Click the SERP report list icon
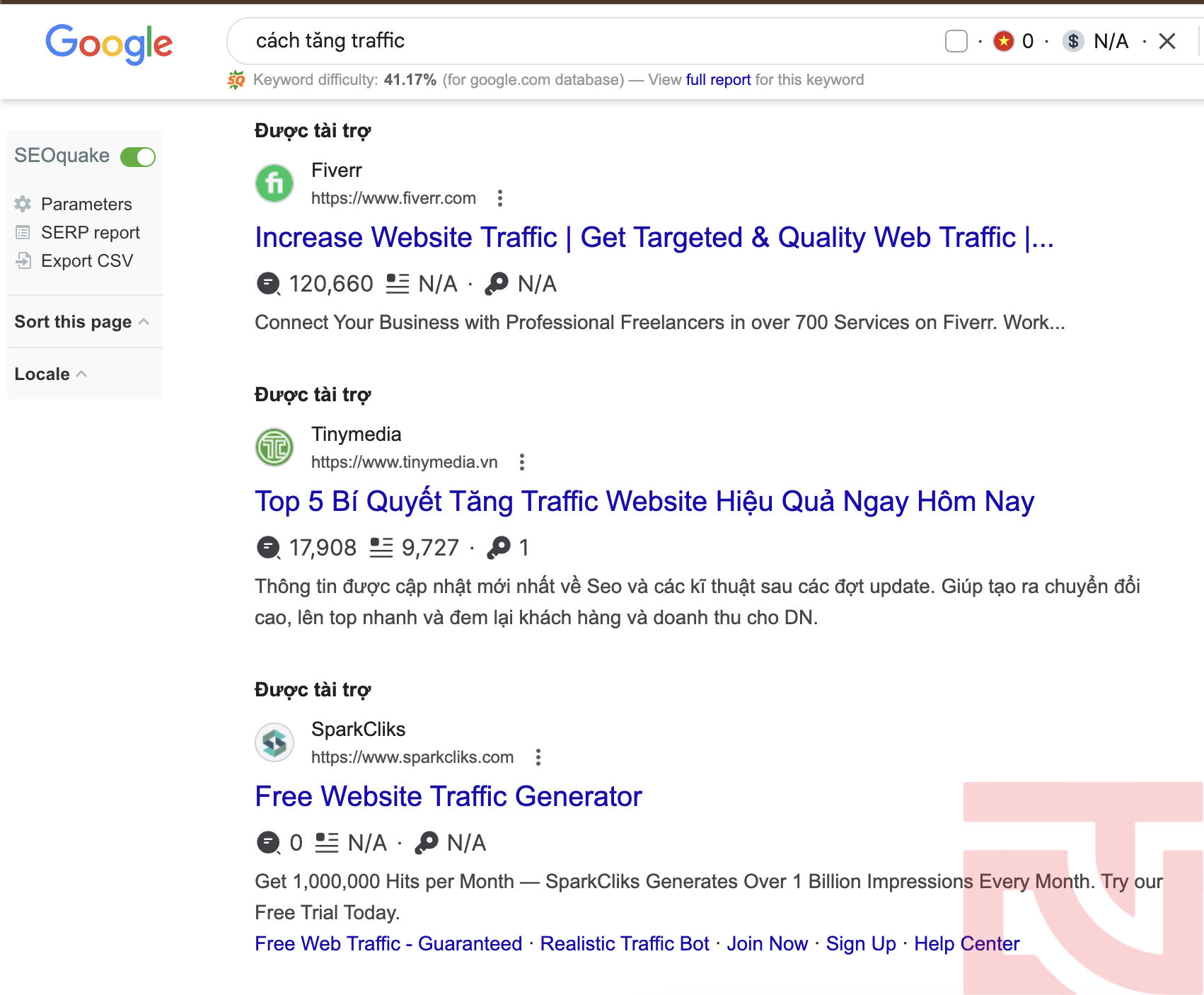 pyautogui.click(x=23, y=232)
